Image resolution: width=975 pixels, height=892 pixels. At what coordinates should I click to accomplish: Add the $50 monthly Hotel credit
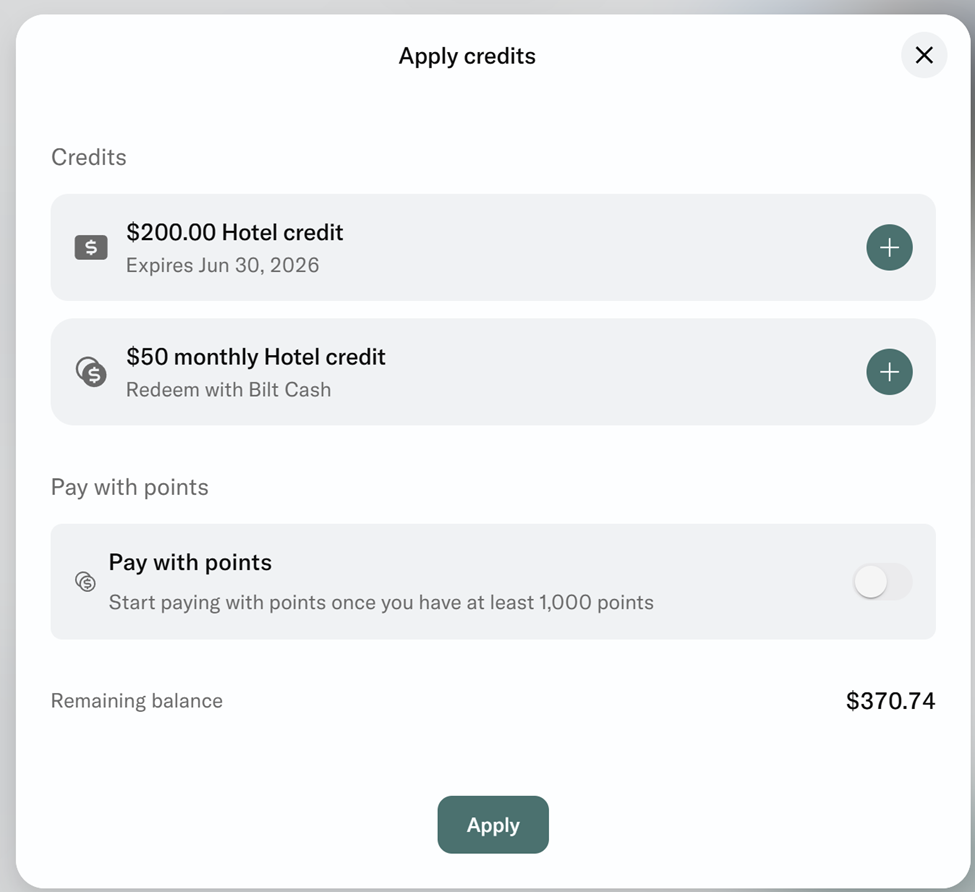tap(889, 372)
